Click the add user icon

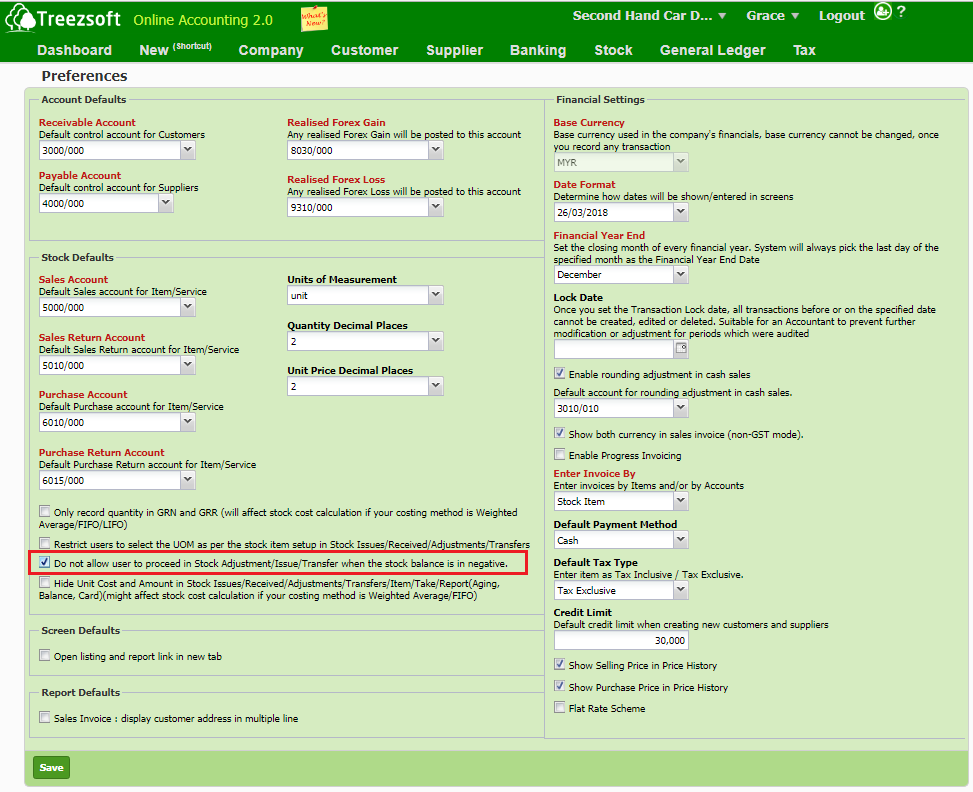(881, 12)
